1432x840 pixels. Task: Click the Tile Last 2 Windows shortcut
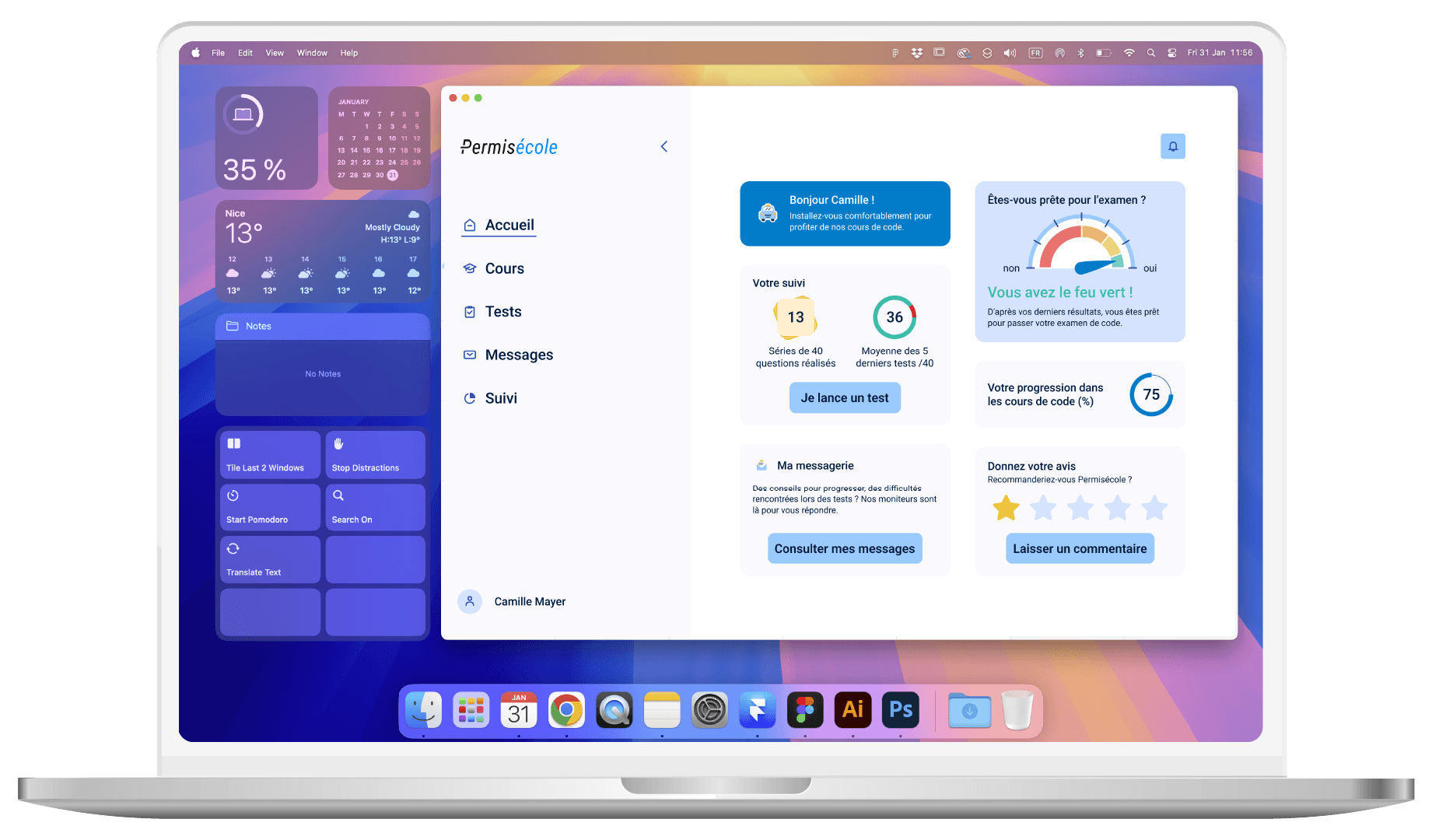(270, 454)
